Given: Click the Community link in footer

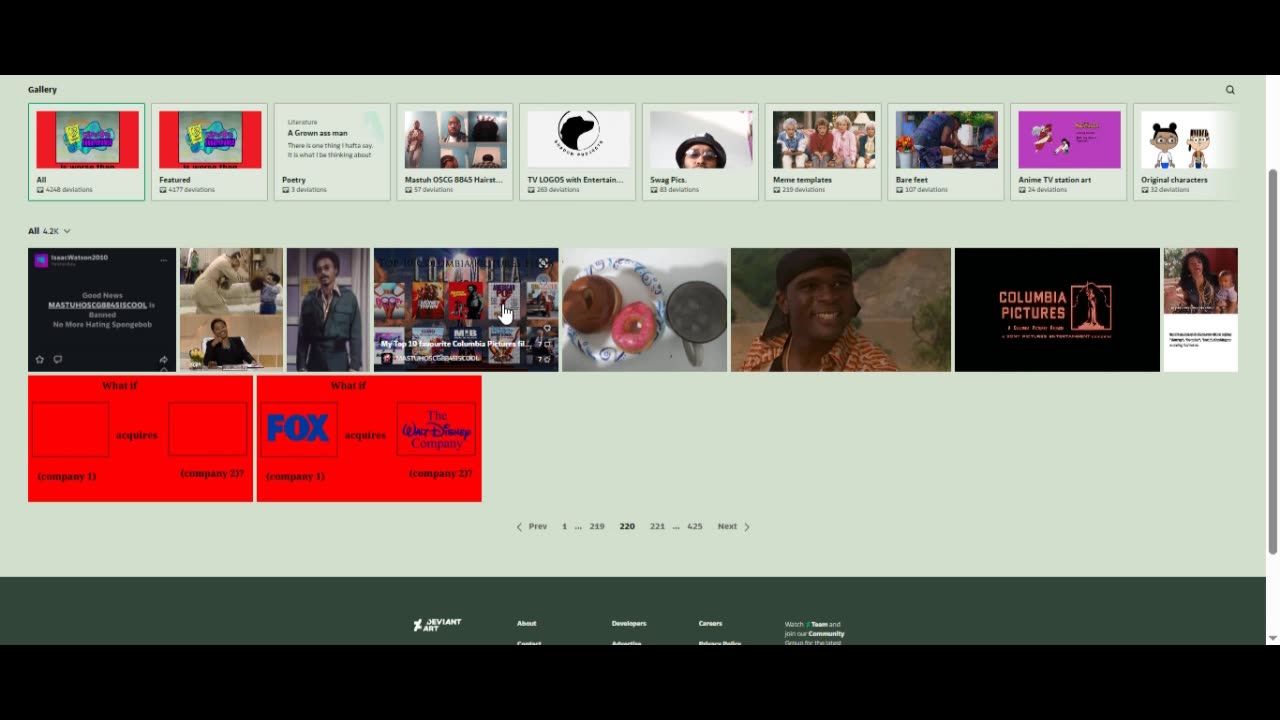Looking at the screenshot, I should click(827, 633).
